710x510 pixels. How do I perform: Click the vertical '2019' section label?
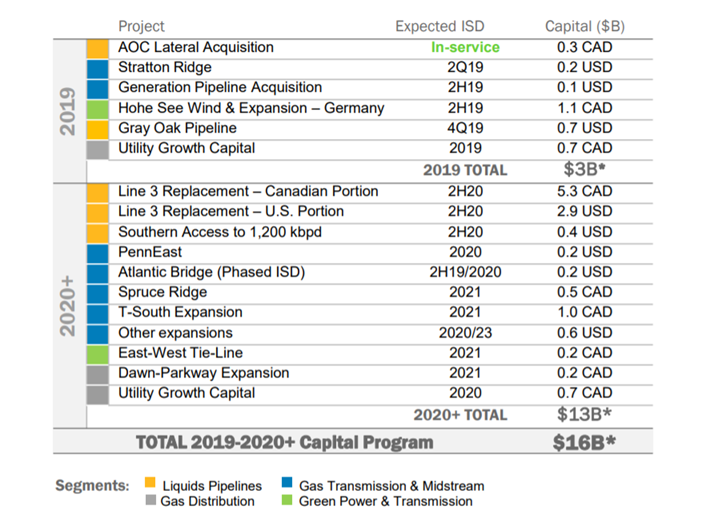(x=67, y=111)
